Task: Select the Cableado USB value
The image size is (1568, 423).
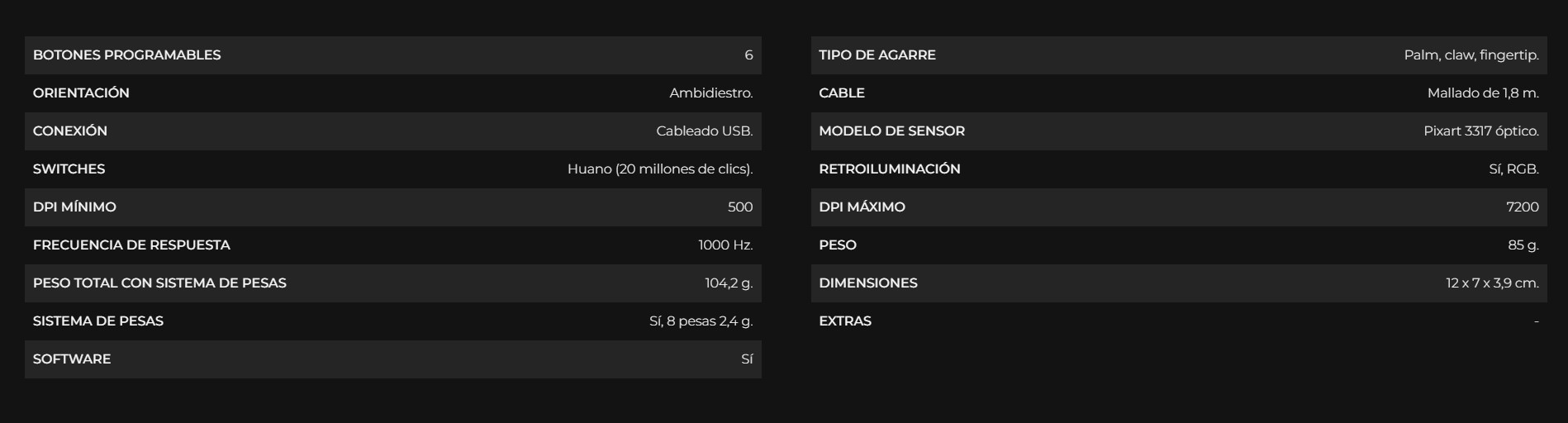Action: (x=704, y=131)
